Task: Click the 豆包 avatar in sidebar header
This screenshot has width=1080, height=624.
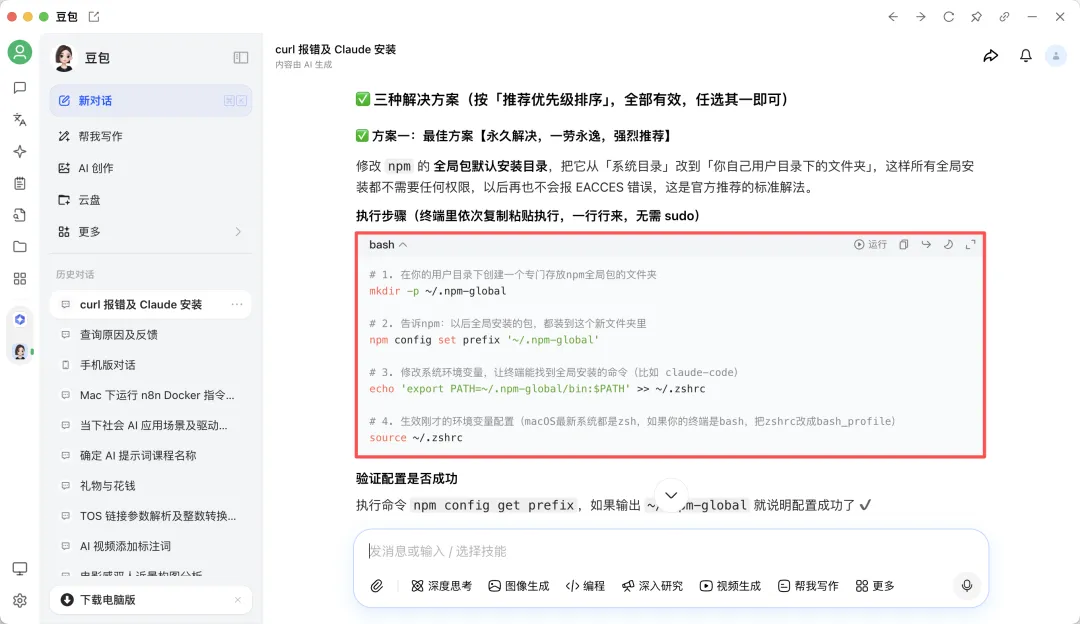Action: coord(65,58)
